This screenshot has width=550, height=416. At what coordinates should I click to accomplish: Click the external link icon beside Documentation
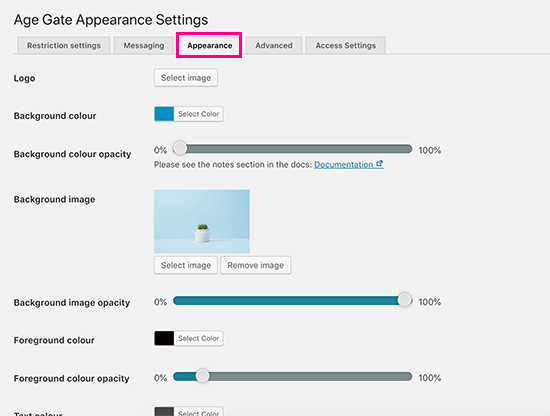click(379, 164)
